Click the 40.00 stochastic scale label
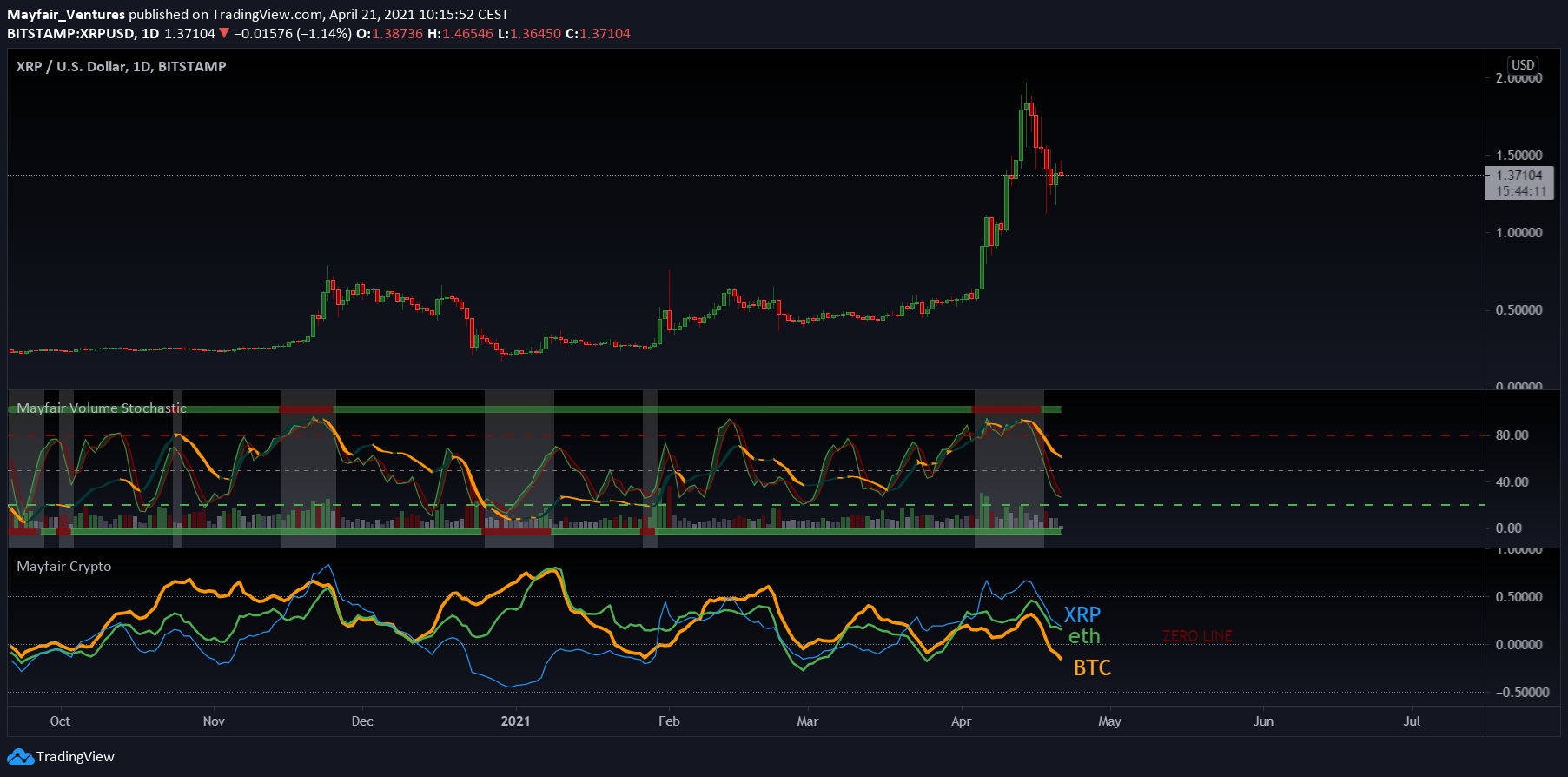Screen dimensions: 1568x777 click(1512, 481)
